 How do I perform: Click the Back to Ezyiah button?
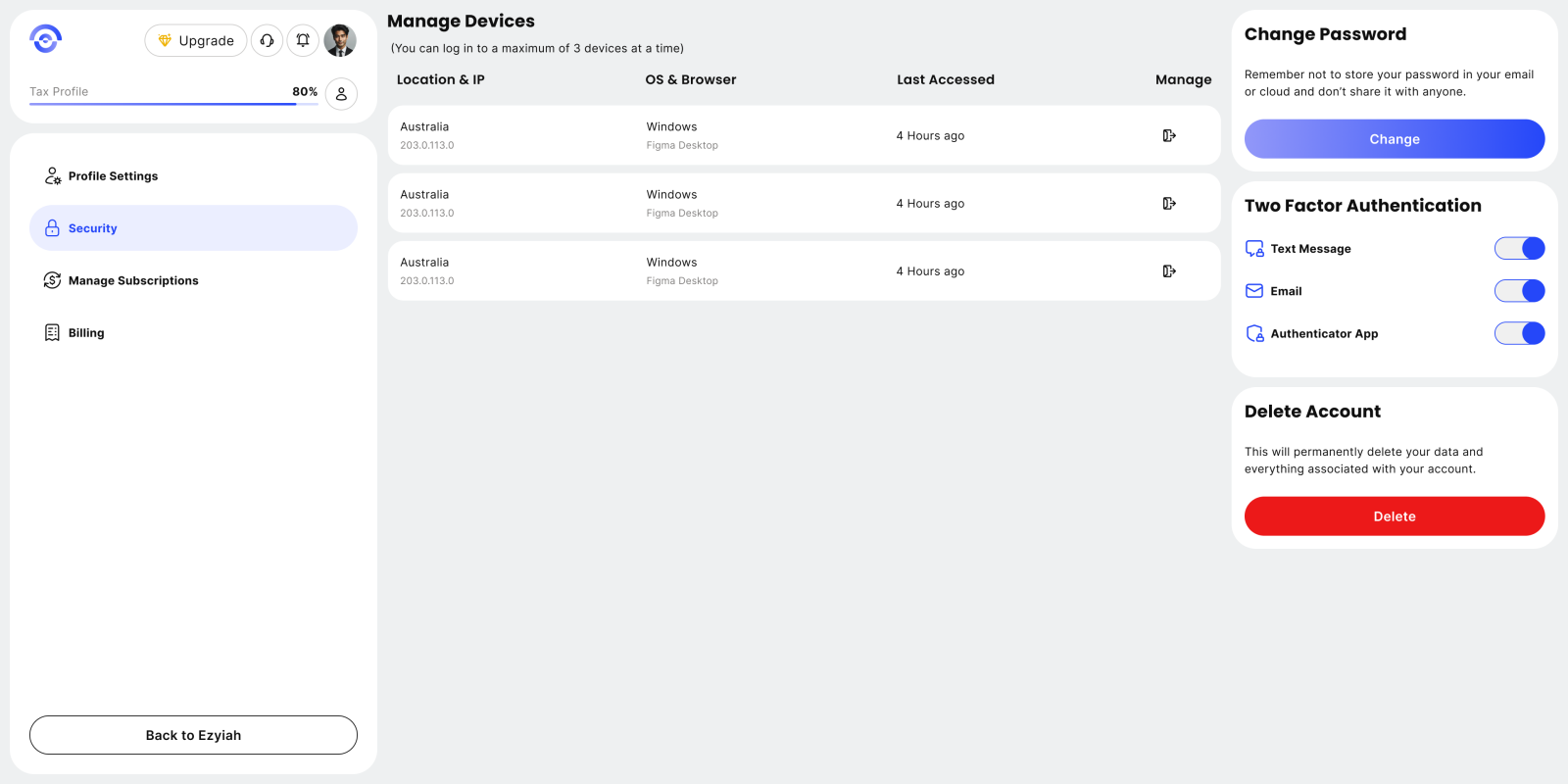tap(193, 735)
